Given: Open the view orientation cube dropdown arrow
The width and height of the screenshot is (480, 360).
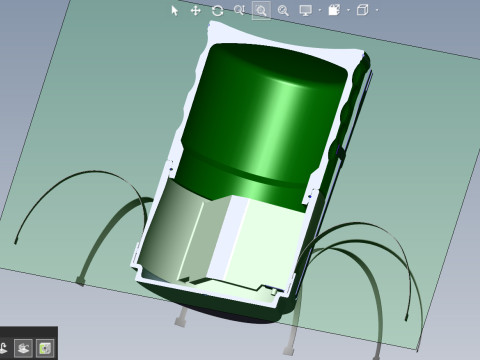Looking at the screenshot, I should click(377, 11).
